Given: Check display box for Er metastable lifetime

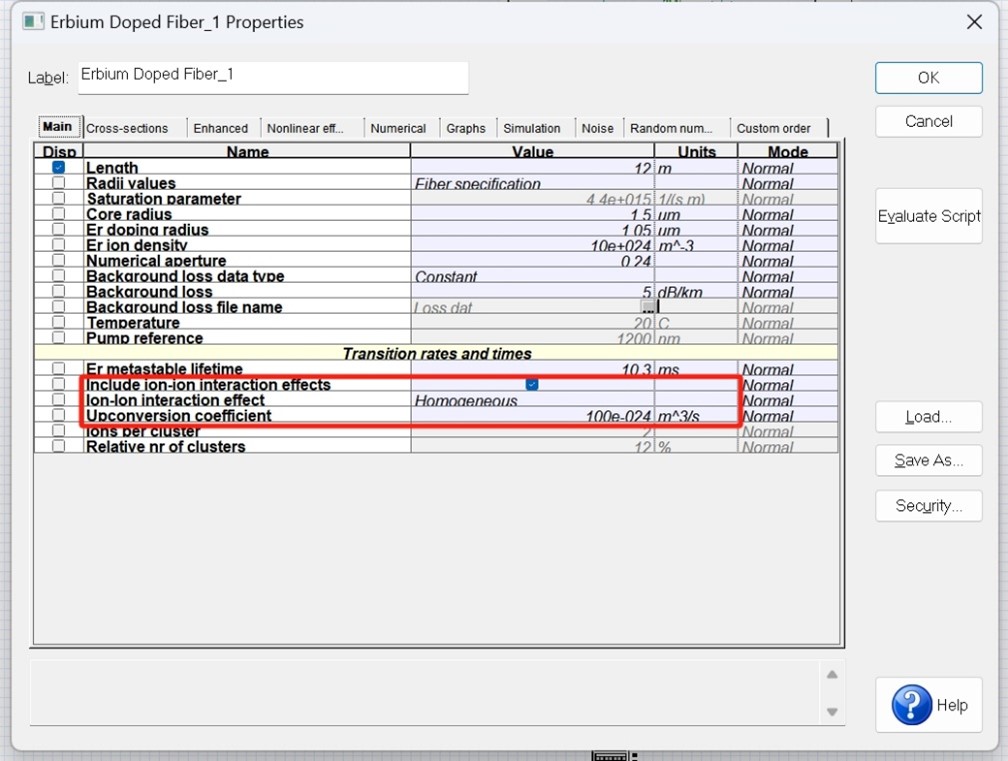Looking at the screenshot, I should 58,368.
